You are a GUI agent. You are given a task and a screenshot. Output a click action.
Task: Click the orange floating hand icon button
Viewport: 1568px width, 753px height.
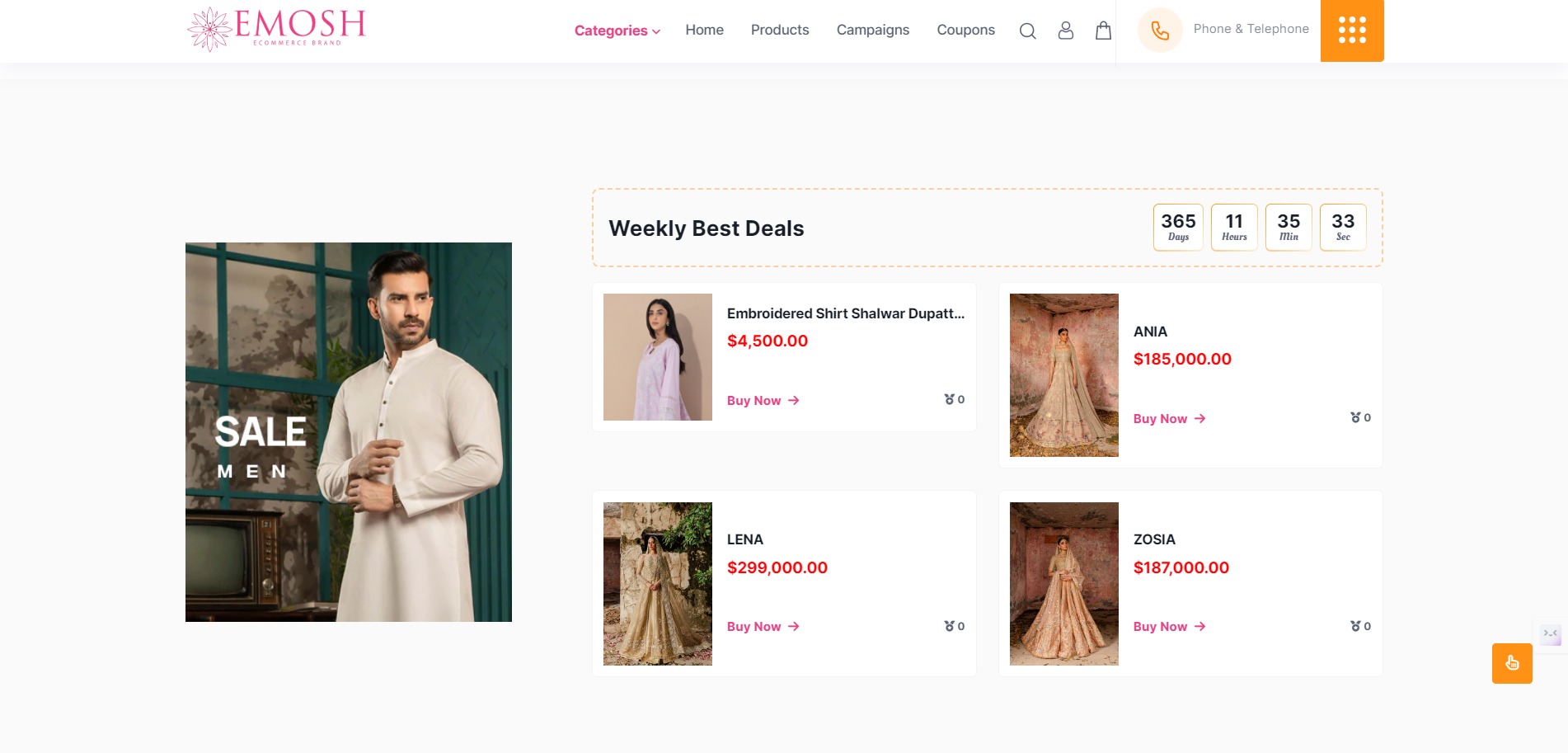[x=1511, y=663]
